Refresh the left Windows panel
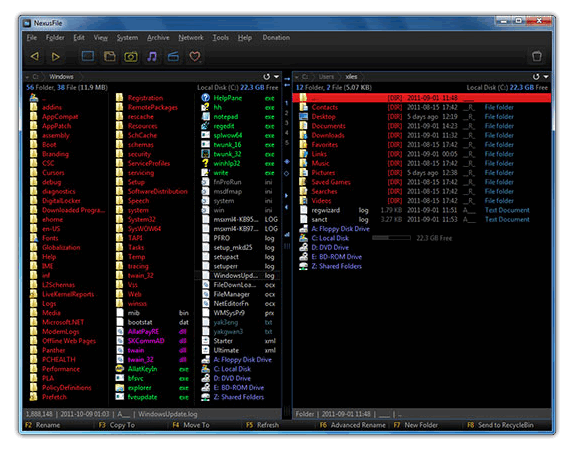The width and height of the screenshot is (575, 450). pyautogui.click(x=267, y=77)
